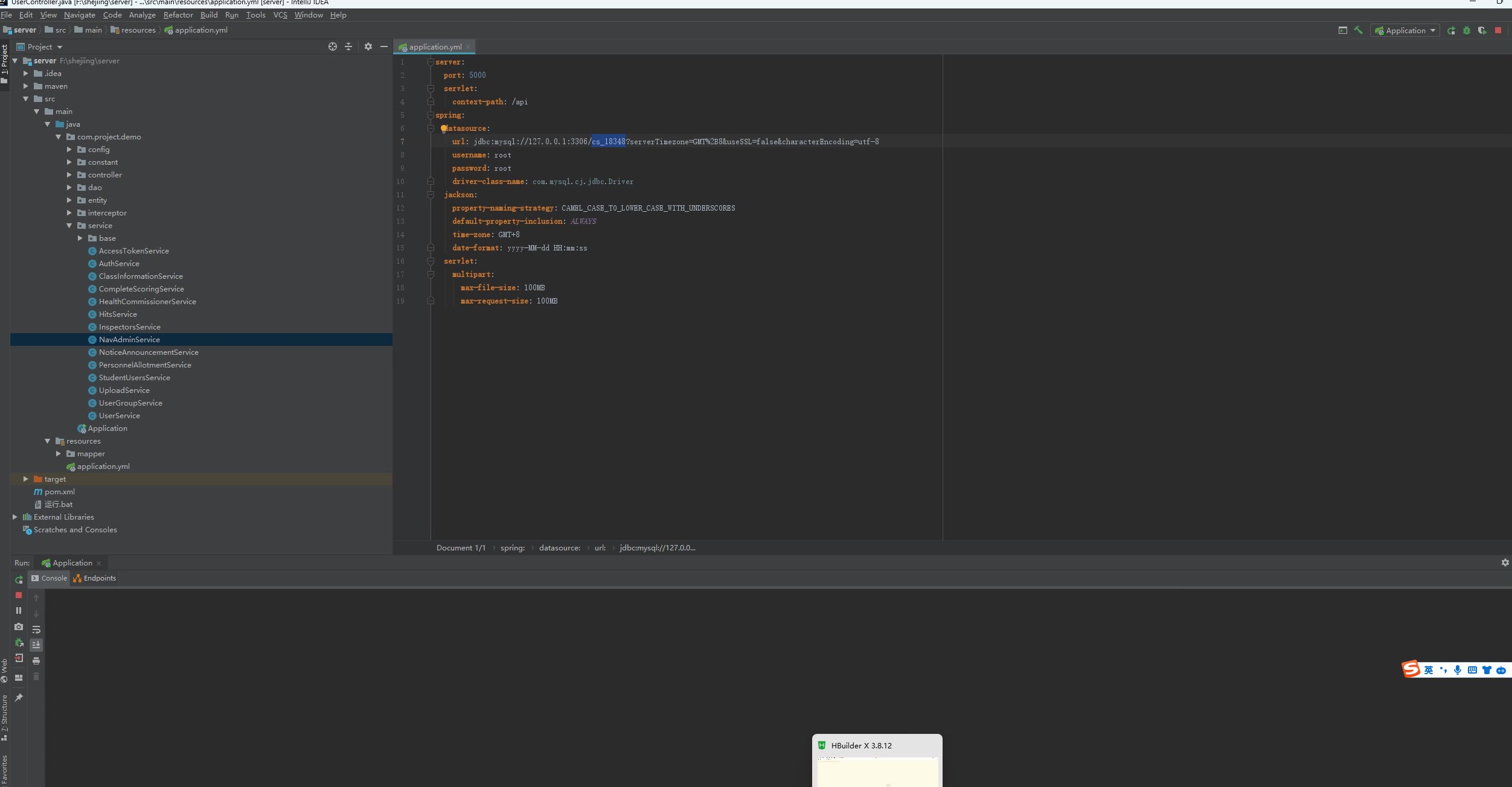Click the datasource breadcrumb in editor footer
This screenshot has width=1512, height=787.
pyautogui.click(x=559, y=548)
